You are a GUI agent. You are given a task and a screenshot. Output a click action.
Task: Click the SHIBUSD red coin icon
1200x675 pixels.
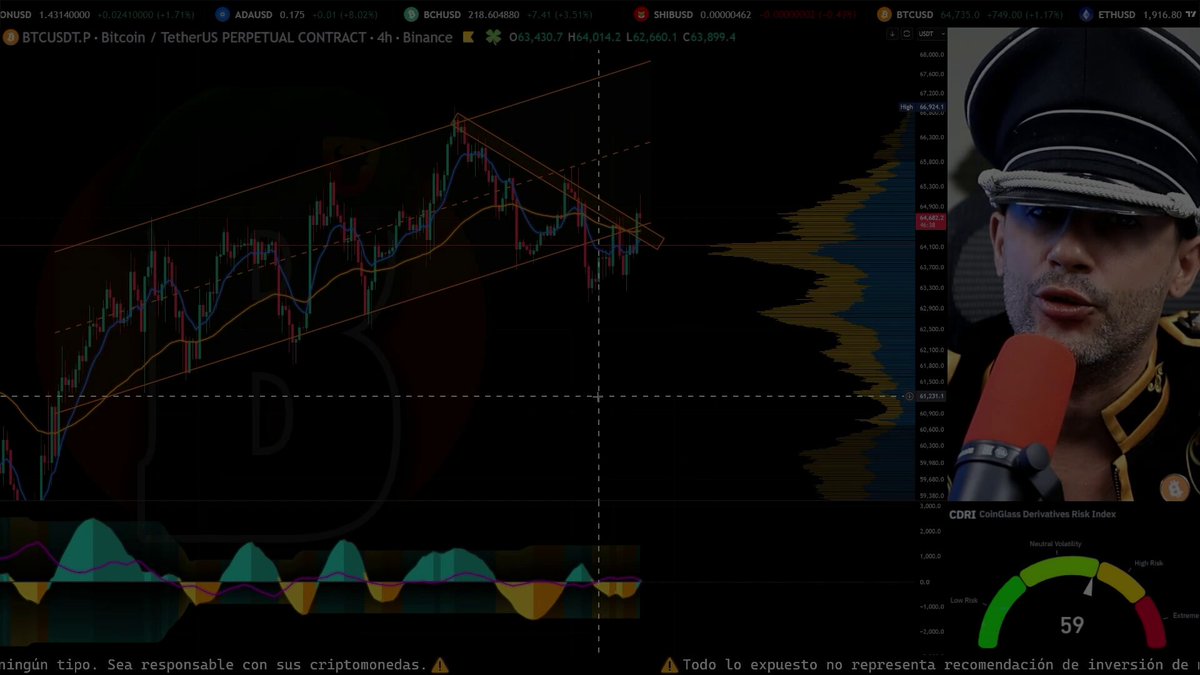point(643,14)
